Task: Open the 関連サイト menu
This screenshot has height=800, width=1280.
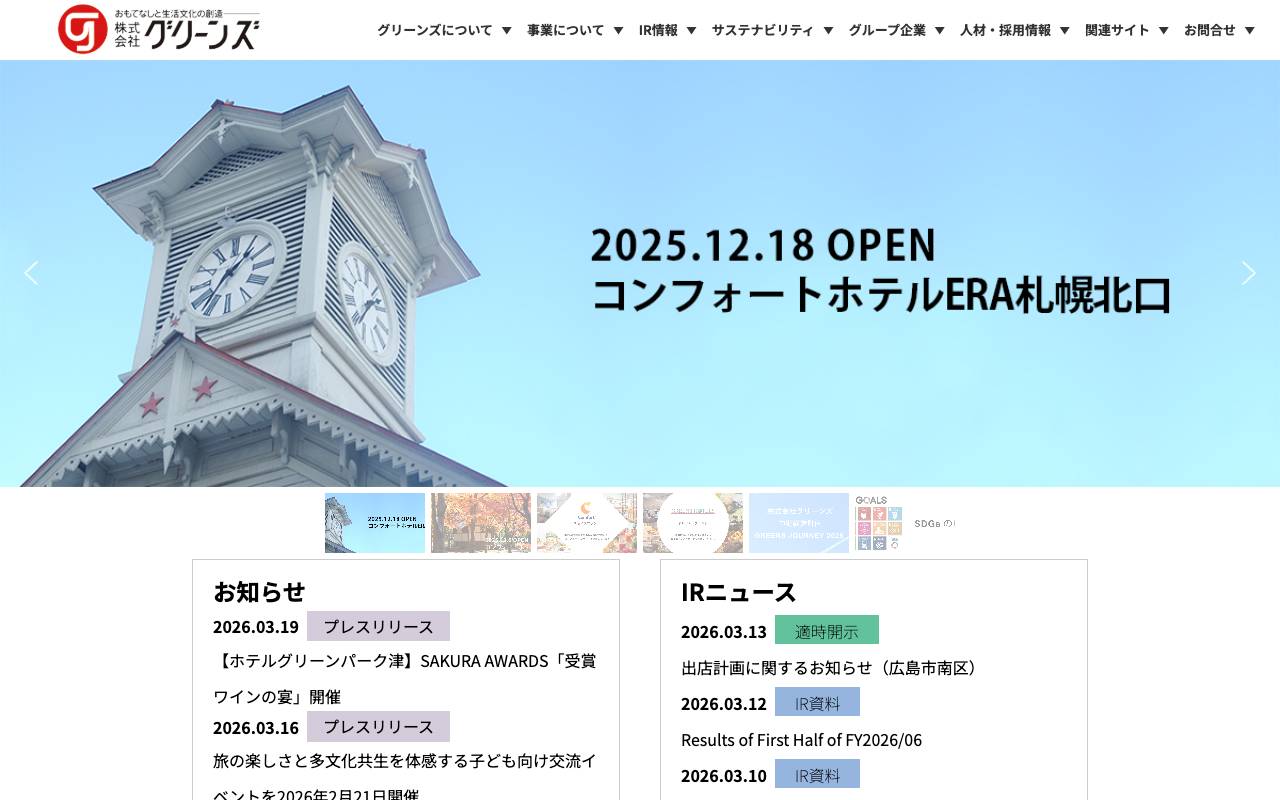Action: pos(1124,30)
